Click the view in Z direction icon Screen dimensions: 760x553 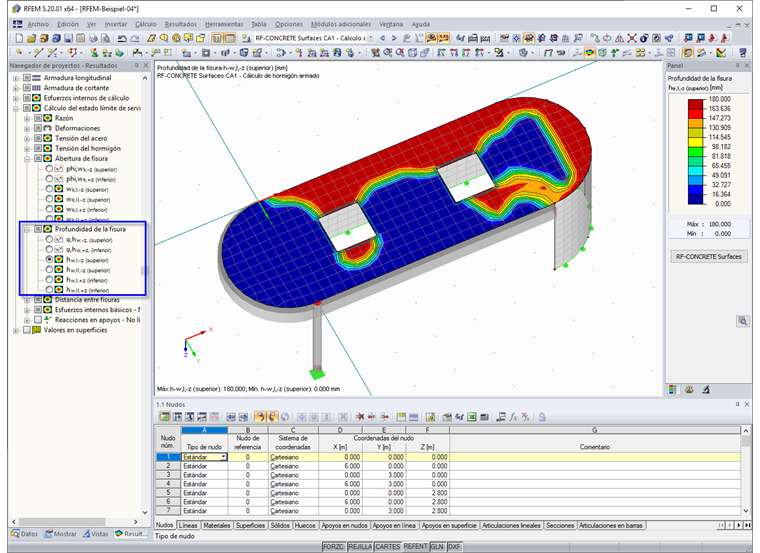[x=466, y=52]
